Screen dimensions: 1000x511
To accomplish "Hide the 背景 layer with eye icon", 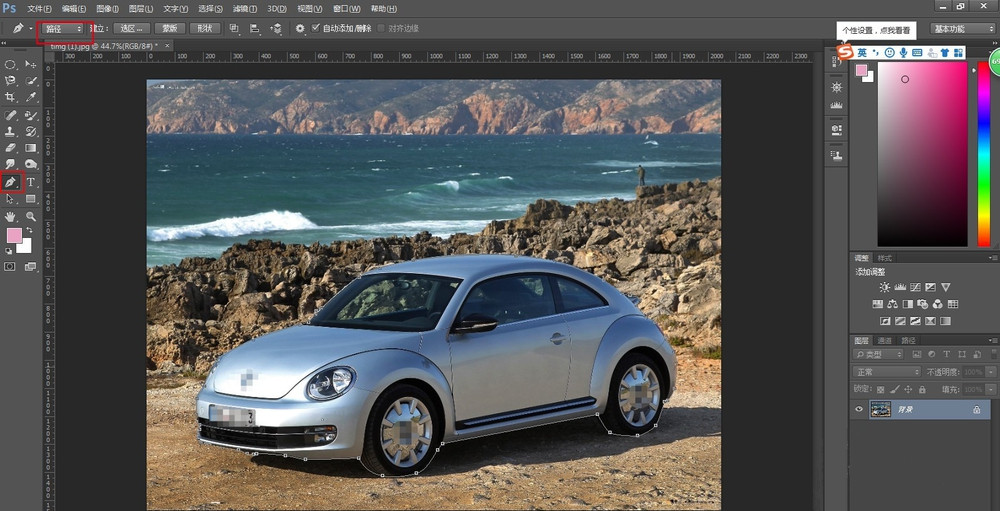I will click(858, 409).
